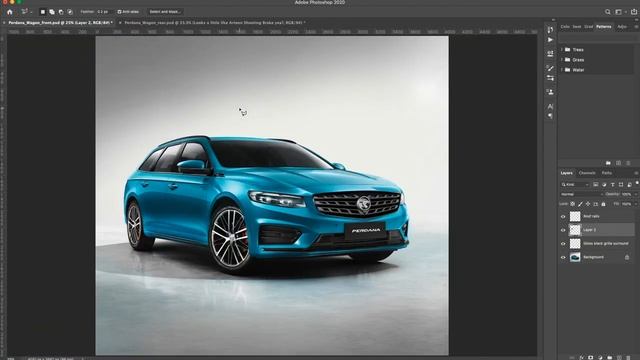Select the Subtract from selection mode icon

tap(61, 12)
